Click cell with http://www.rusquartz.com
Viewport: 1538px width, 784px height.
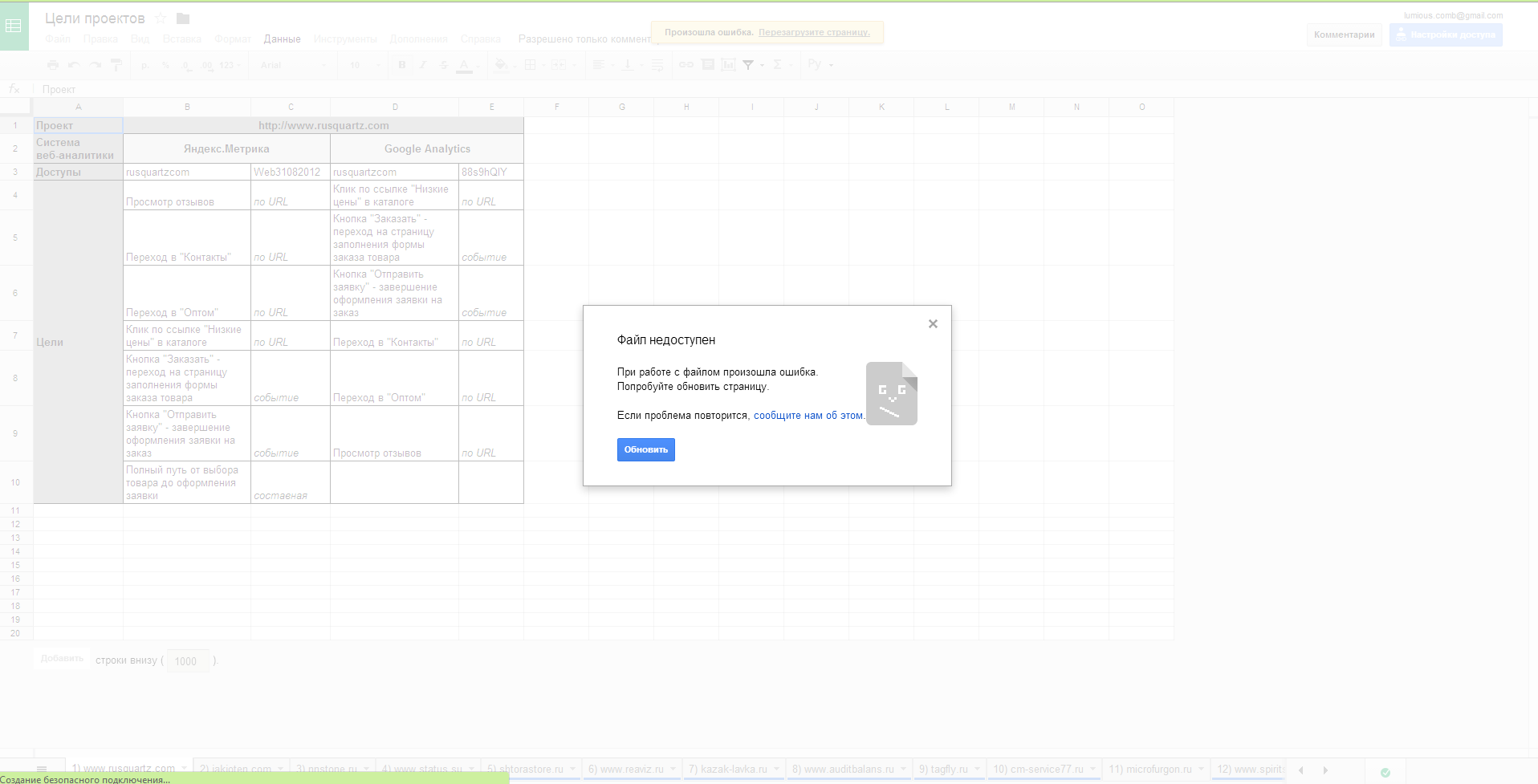click(x=323, y=126)
